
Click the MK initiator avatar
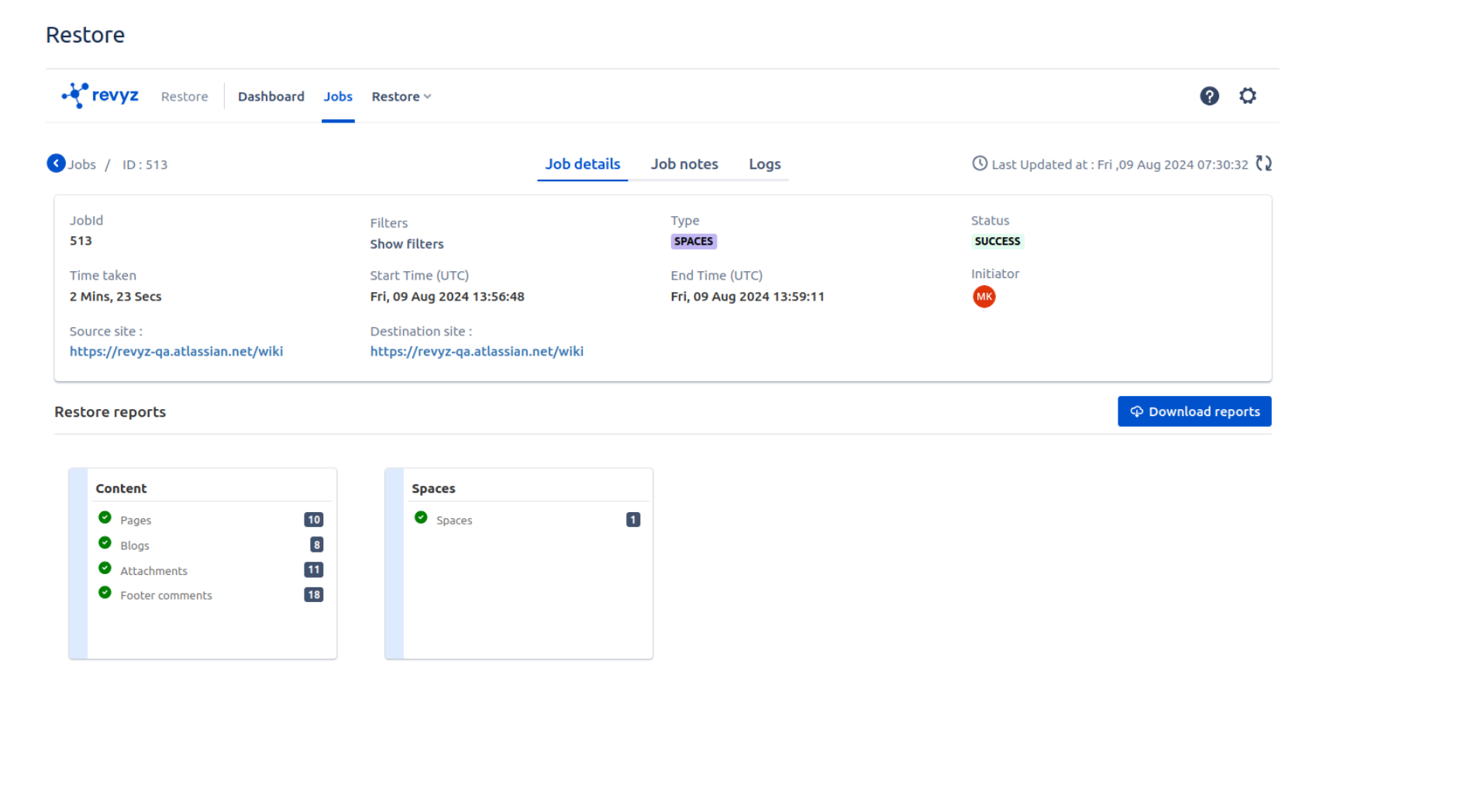[984, 297]
